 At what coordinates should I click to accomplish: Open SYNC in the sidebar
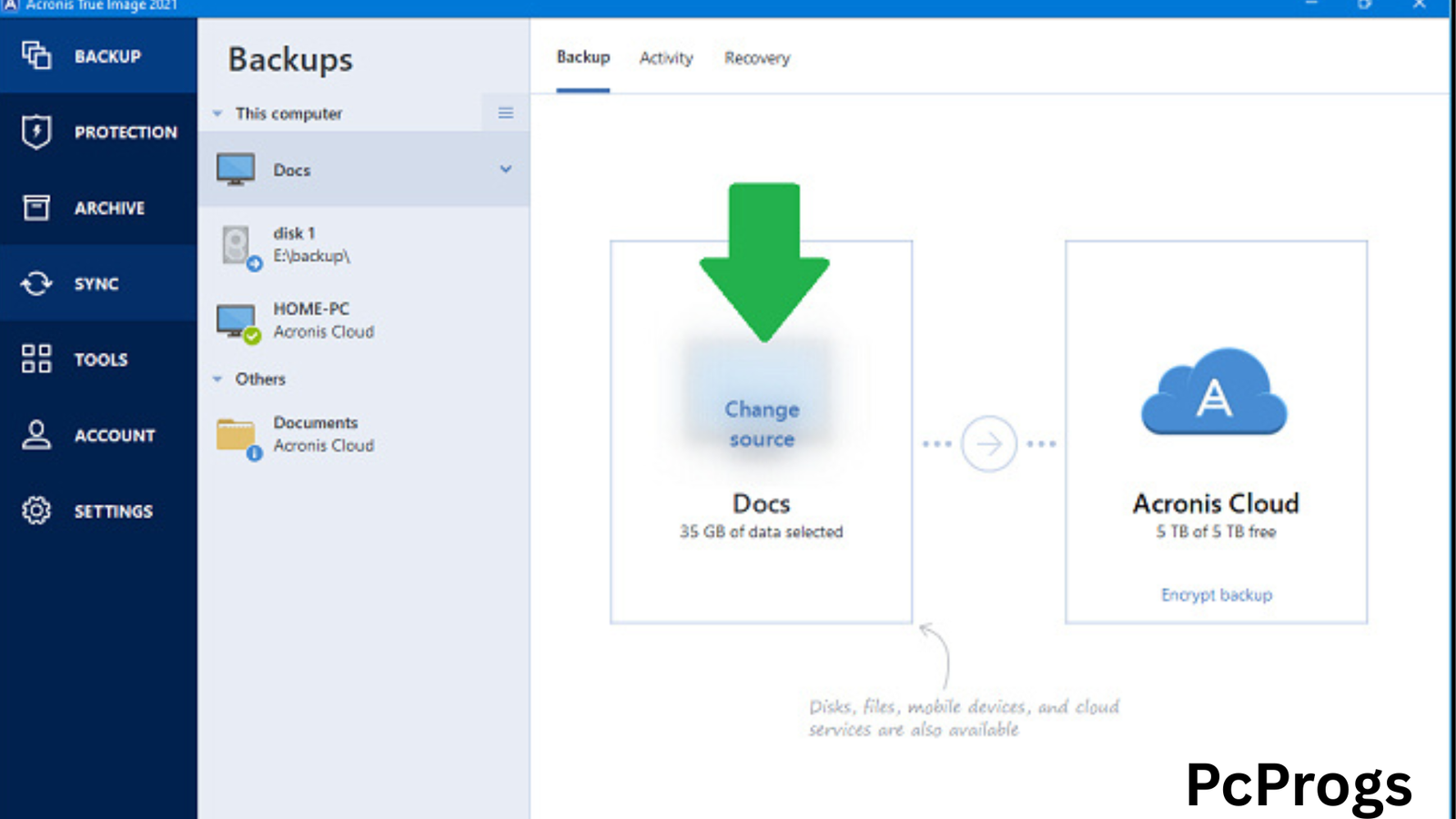[x=96, y=284]
